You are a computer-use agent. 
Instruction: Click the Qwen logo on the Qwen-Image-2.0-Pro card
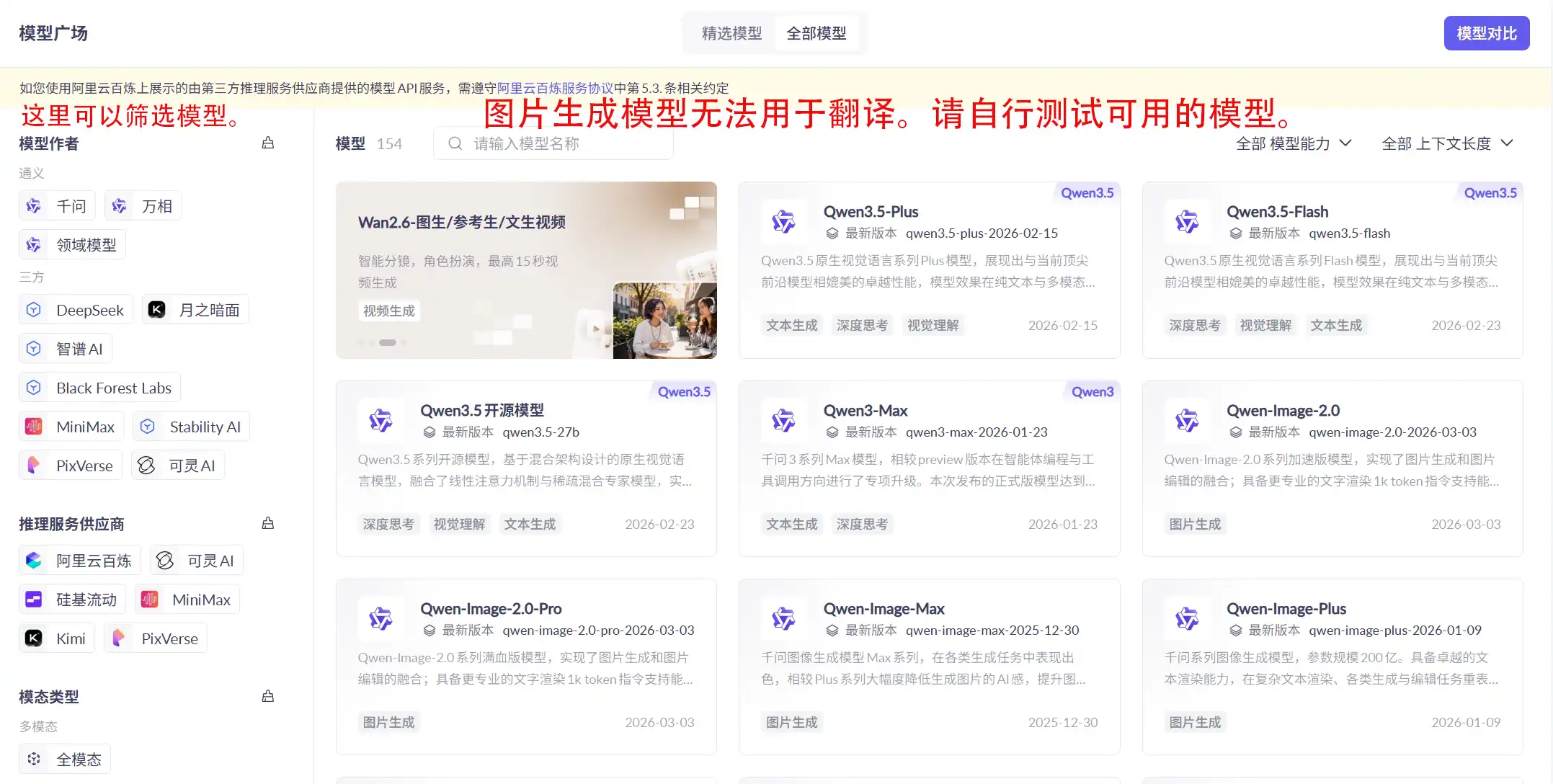click(x=381, y=618)
